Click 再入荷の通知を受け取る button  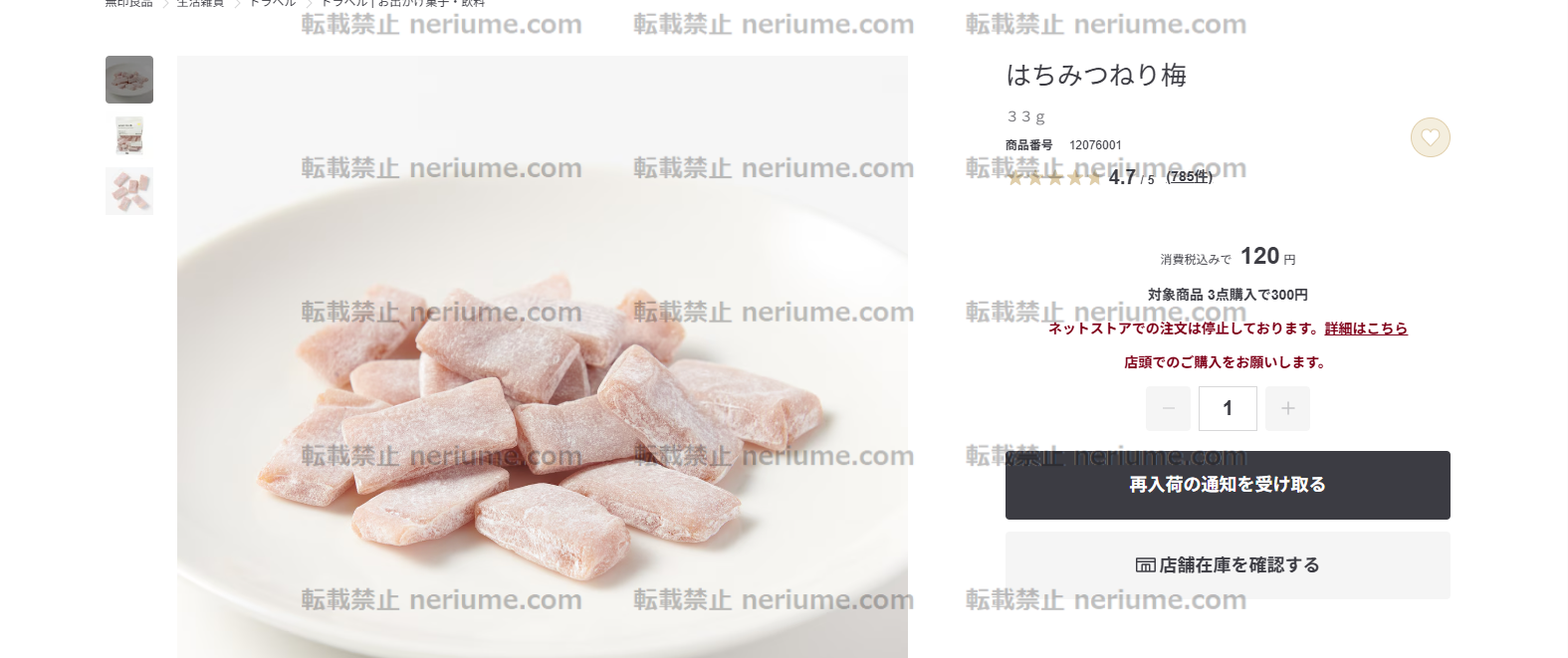coord(1228,485)
